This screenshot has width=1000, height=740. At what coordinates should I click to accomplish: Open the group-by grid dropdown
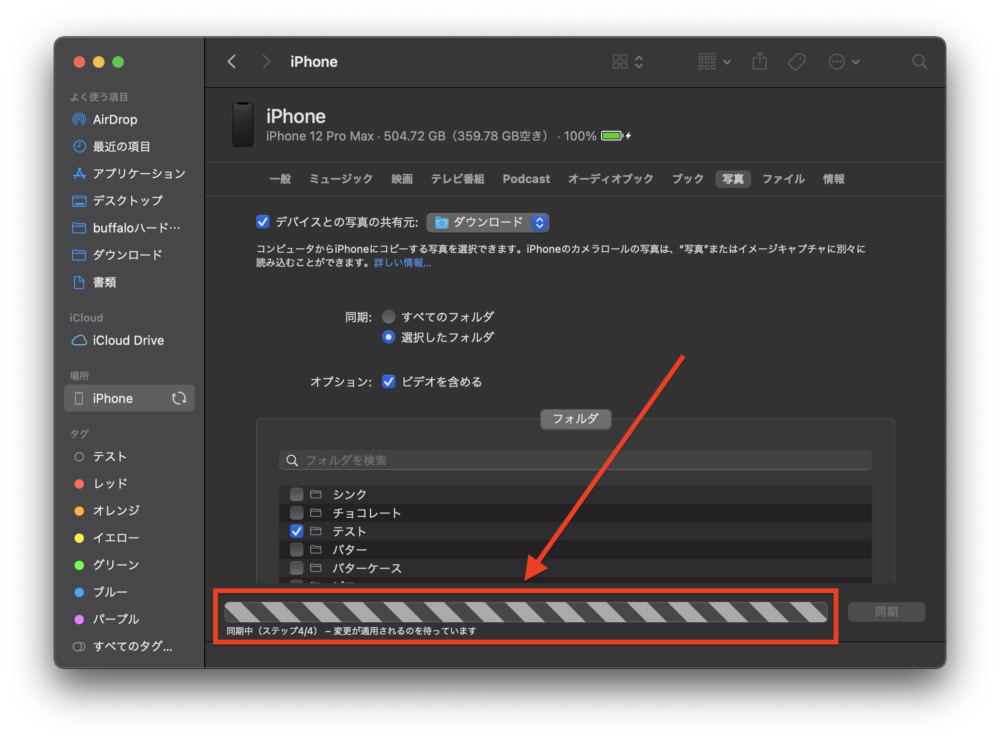coord(714,62)
